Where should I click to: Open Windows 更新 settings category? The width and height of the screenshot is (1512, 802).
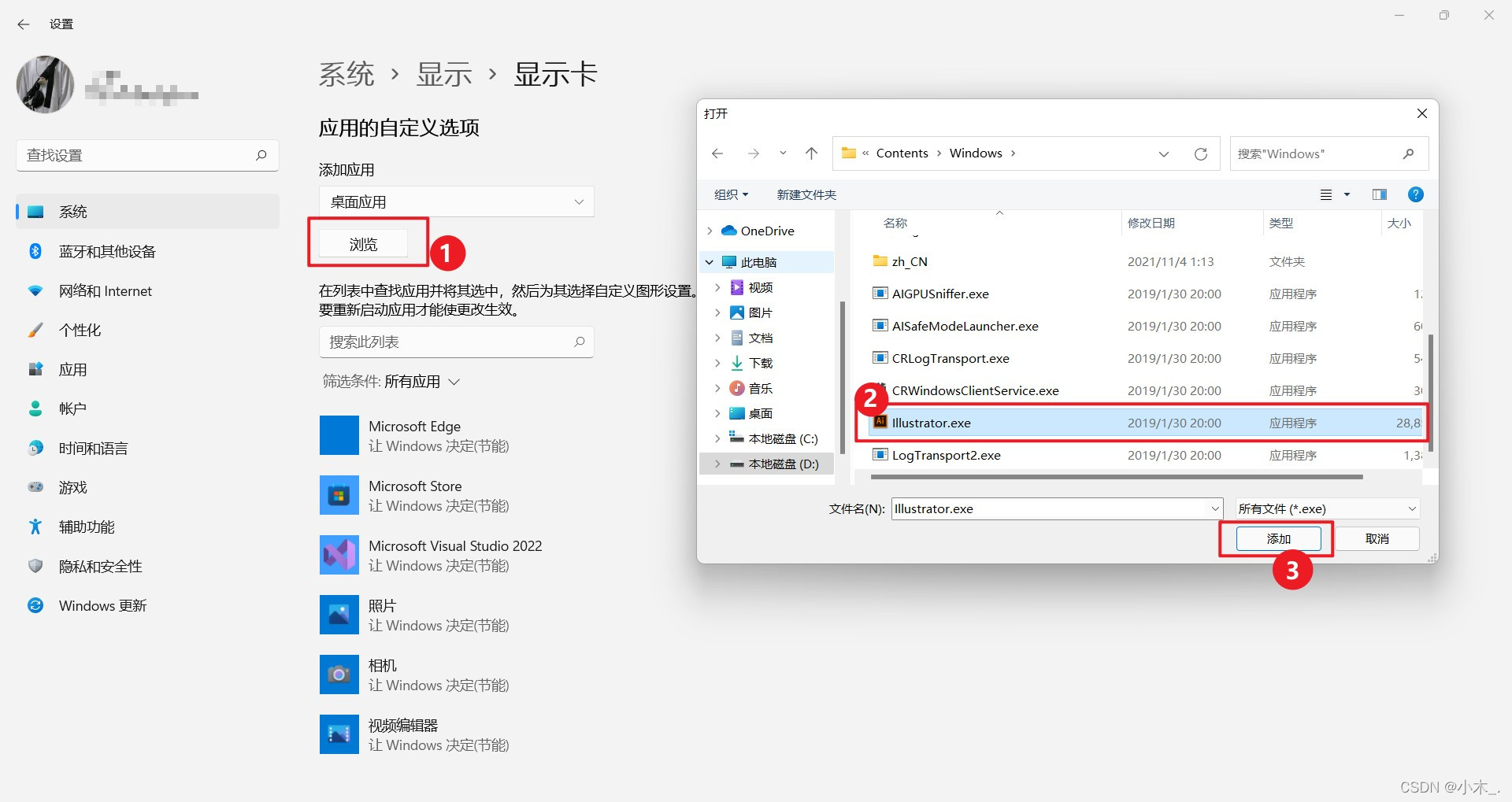coord(148,605)
